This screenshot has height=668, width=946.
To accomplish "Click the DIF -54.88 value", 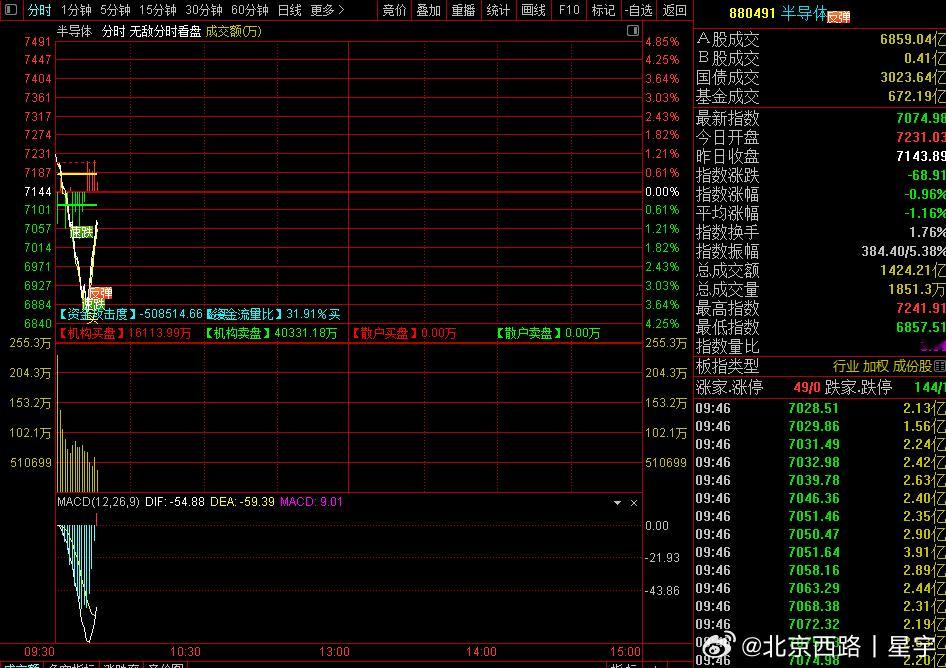I will pyautogui.click(x=175, y=502).
